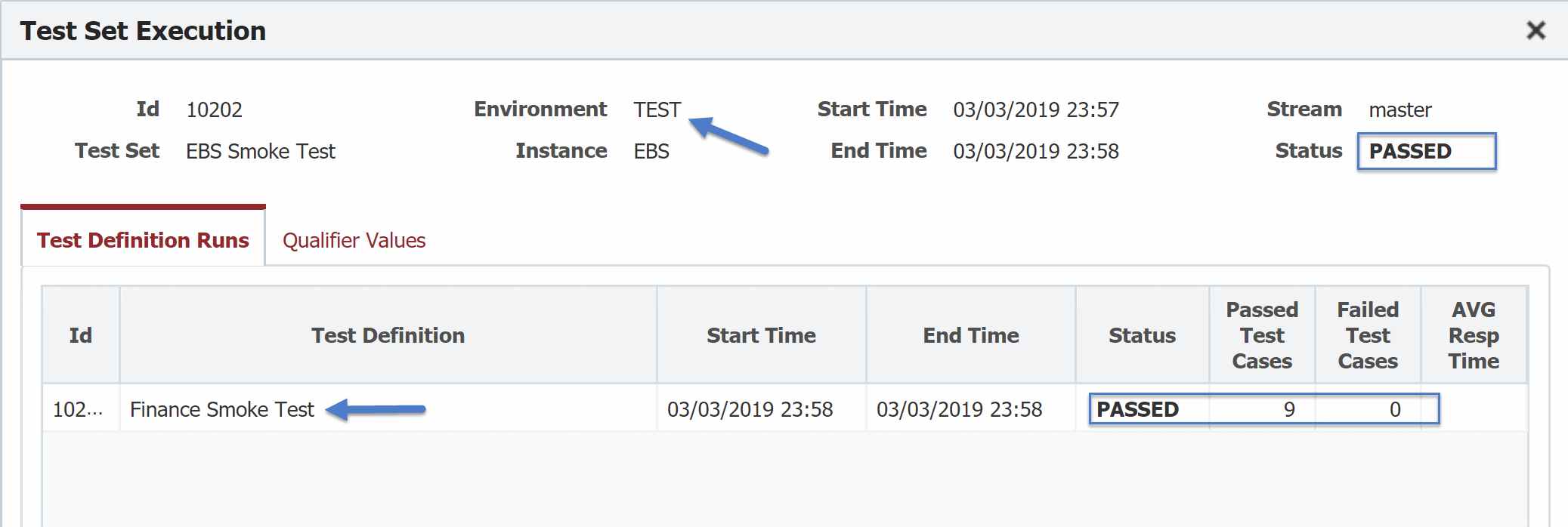Sort by the Status column header
The height and width of the screenshot is (527, 1568).
coord(1142,335)
